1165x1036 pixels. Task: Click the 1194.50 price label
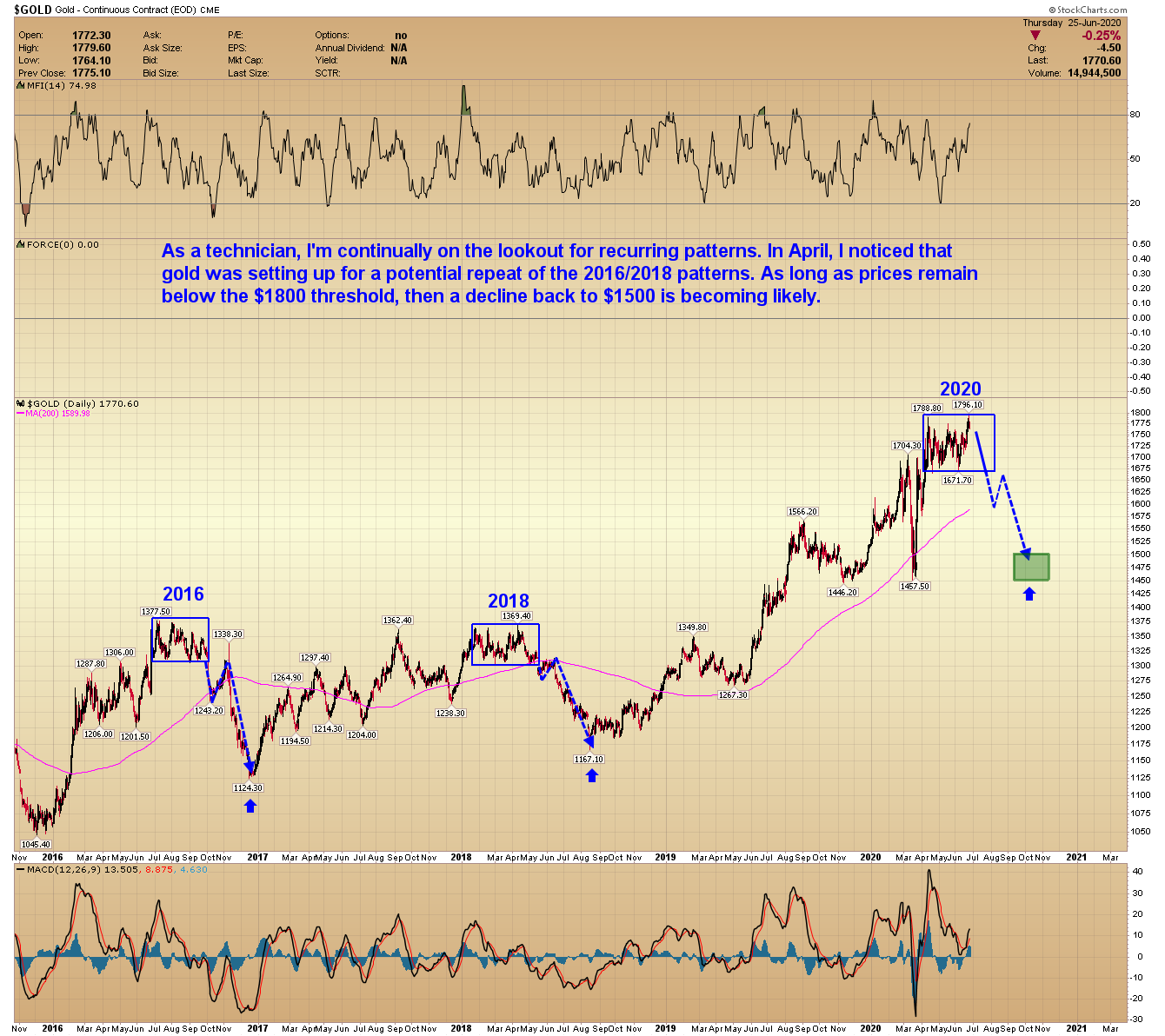point(295,740)
